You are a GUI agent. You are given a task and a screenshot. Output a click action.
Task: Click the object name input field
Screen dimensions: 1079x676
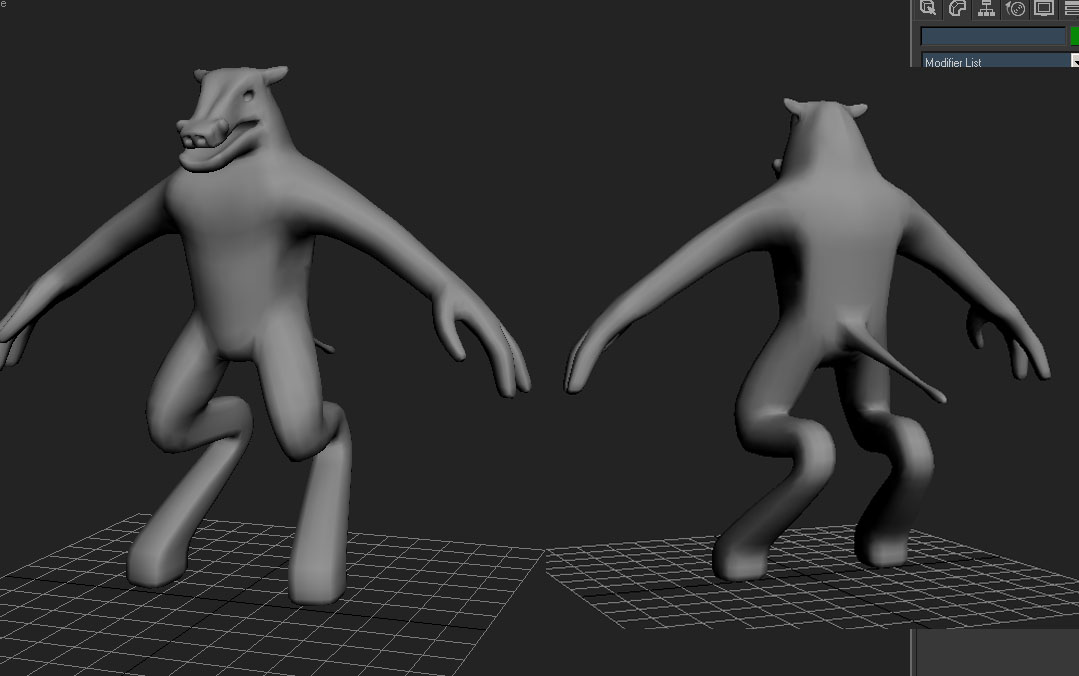click(x=993, y=36)
